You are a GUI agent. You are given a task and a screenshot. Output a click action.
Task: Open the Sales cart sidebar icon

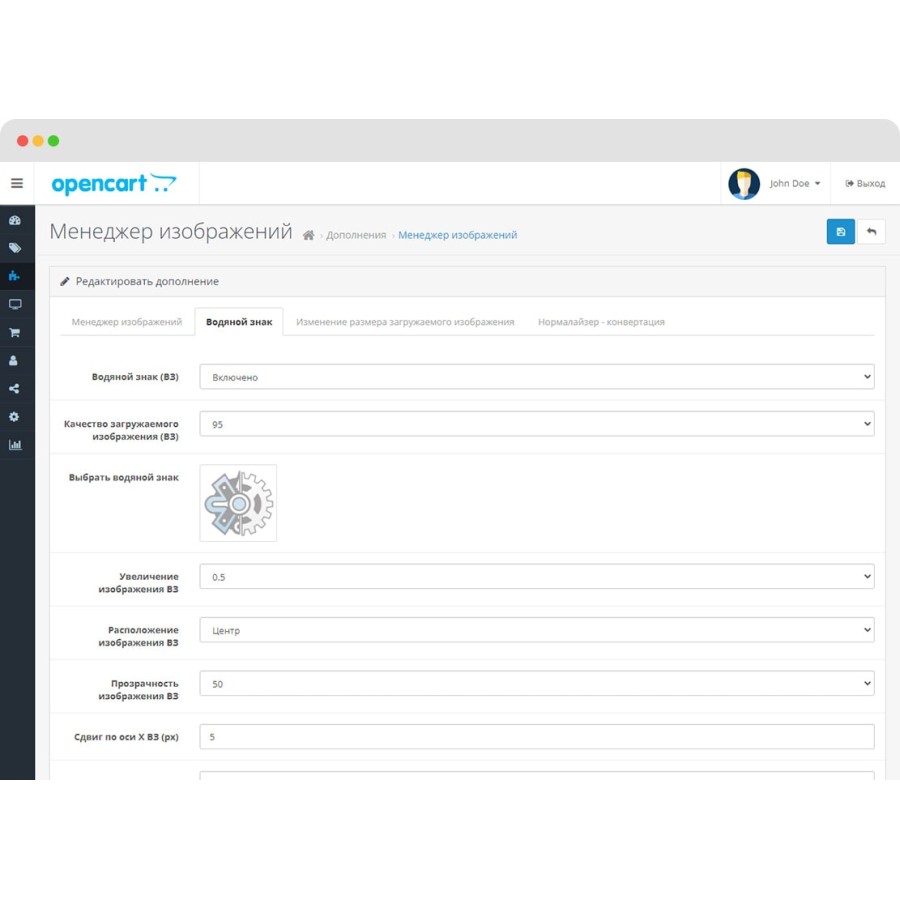pyautogui.click(x=15, y=332)
